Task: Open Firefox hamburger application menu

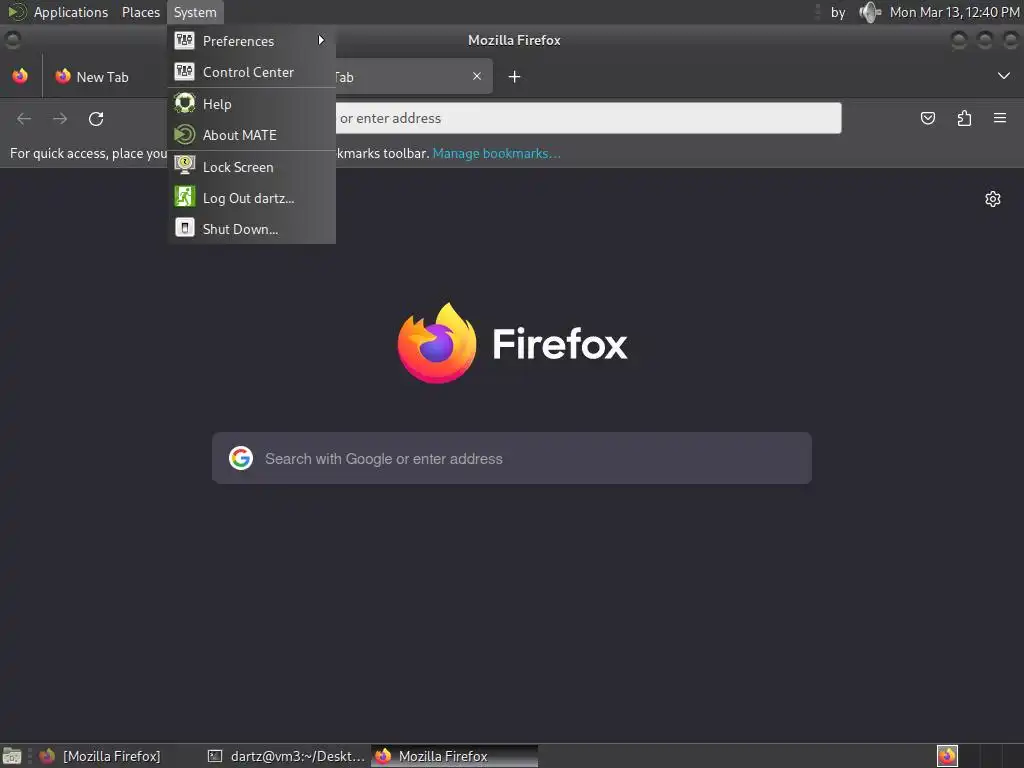Action: 1000,118
